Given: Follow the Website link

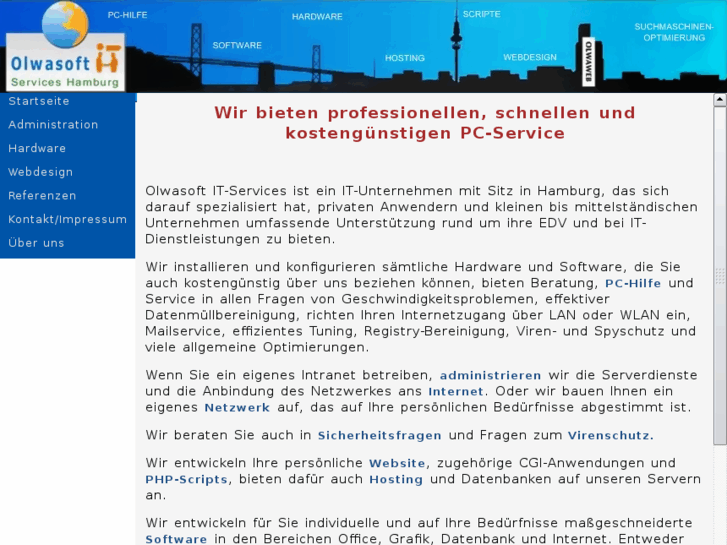Looking at the screenshot, I should tap(397, 463).
